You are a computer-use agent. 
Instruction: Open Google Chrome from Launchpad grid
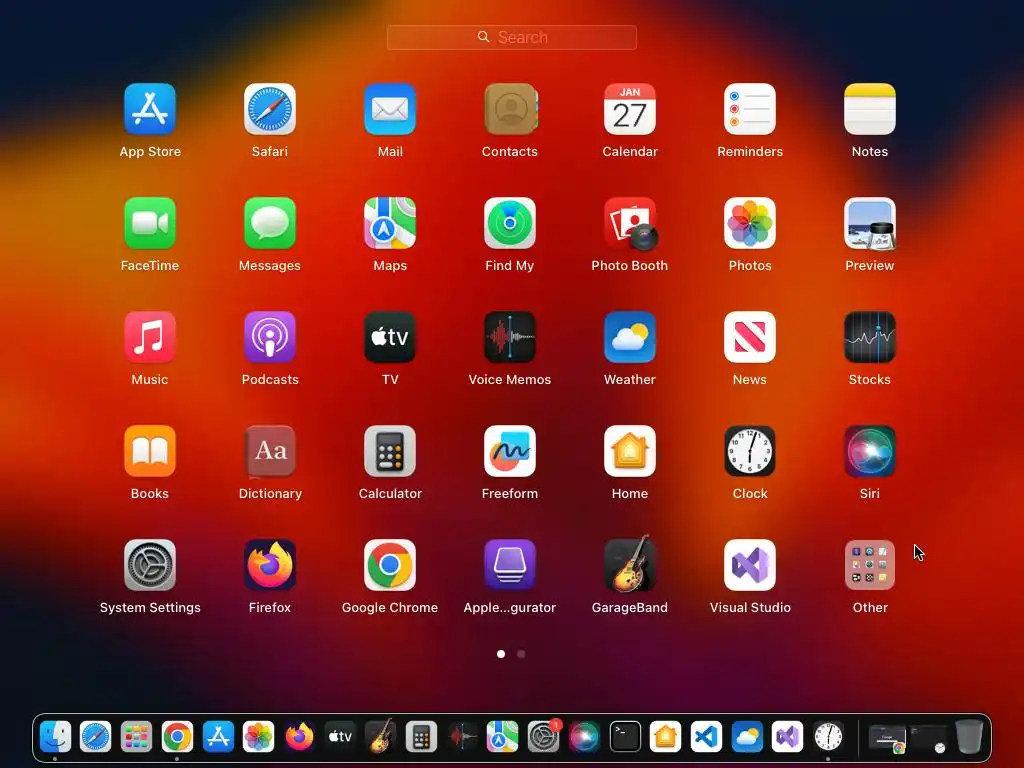(x=390, y=565)
